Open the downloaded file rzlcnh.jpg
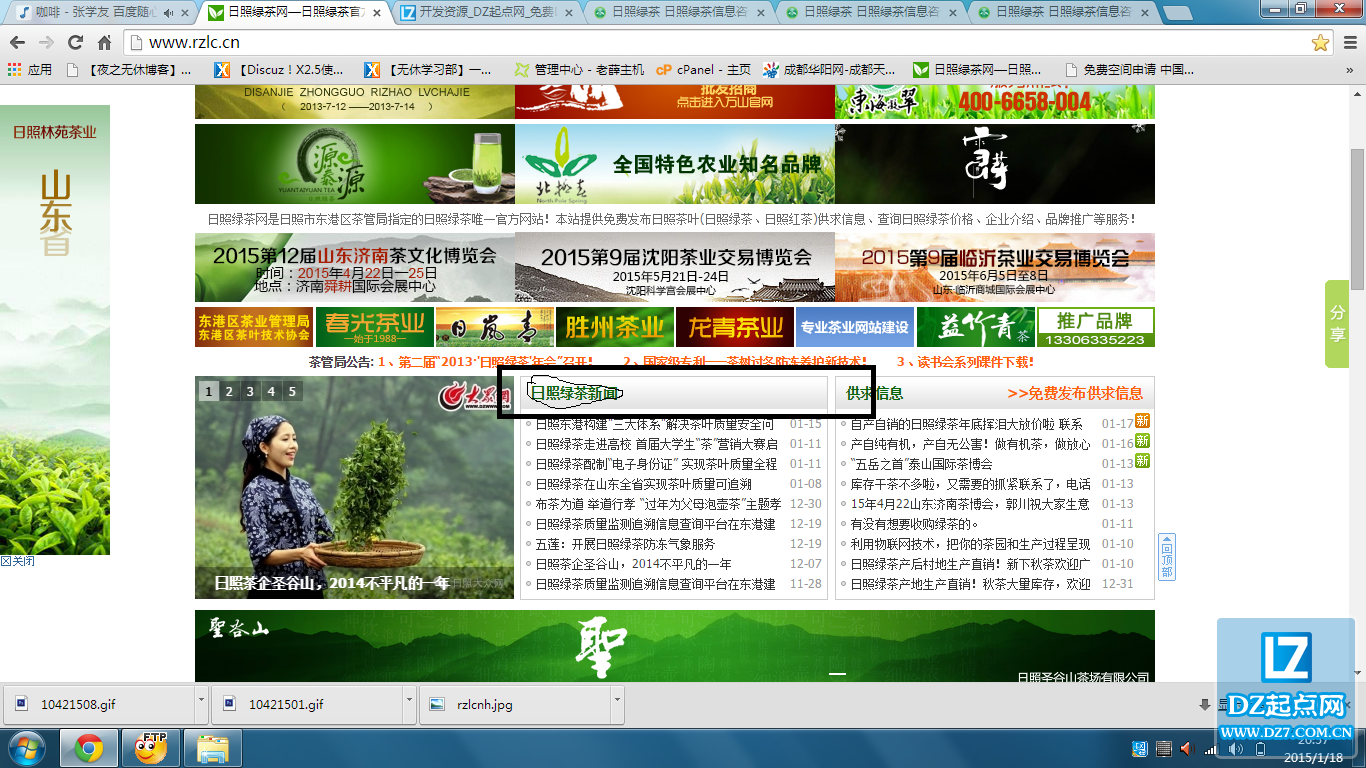Viewport: 1366px width, 768px height. [514, 704]
